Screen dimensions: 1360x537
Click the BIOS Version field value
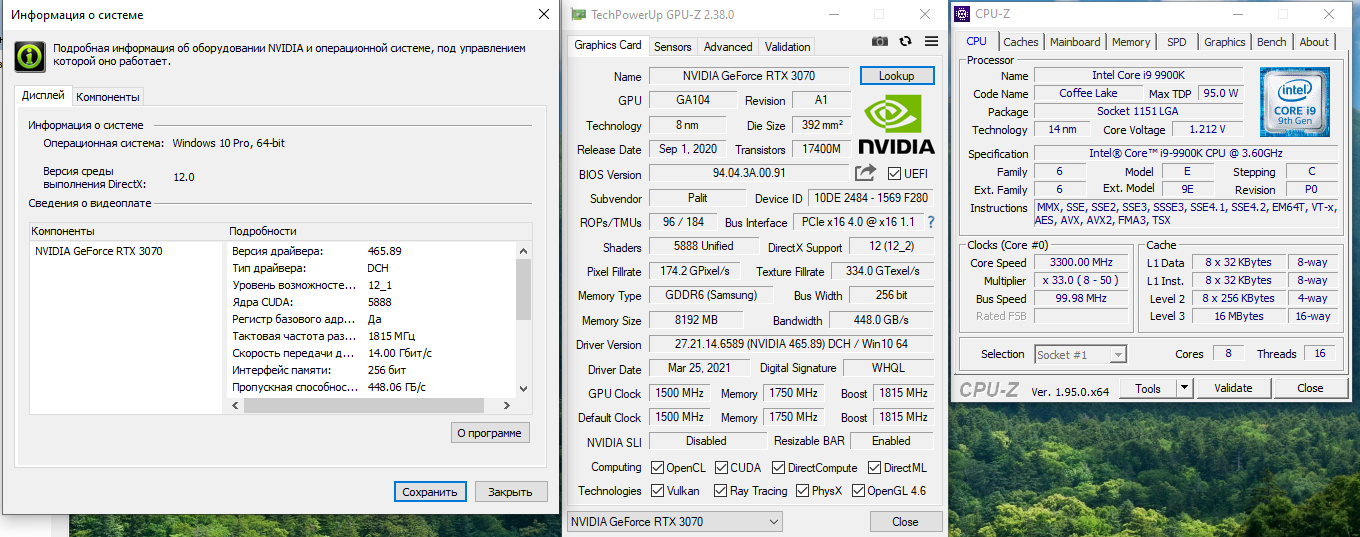(748, 173)
